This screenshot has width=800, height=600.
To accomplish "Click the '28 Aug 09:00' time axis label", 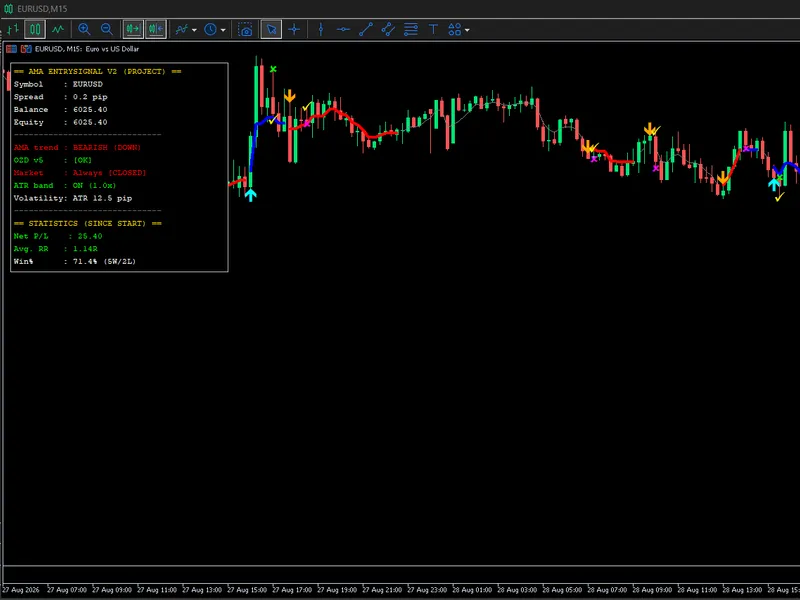I will click(652, 590).
